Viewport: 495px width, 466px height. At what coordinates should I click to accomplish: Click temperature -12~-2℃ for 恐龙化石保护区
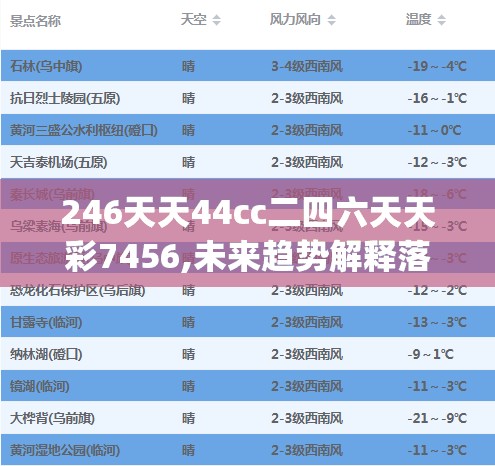click(437, 290)
